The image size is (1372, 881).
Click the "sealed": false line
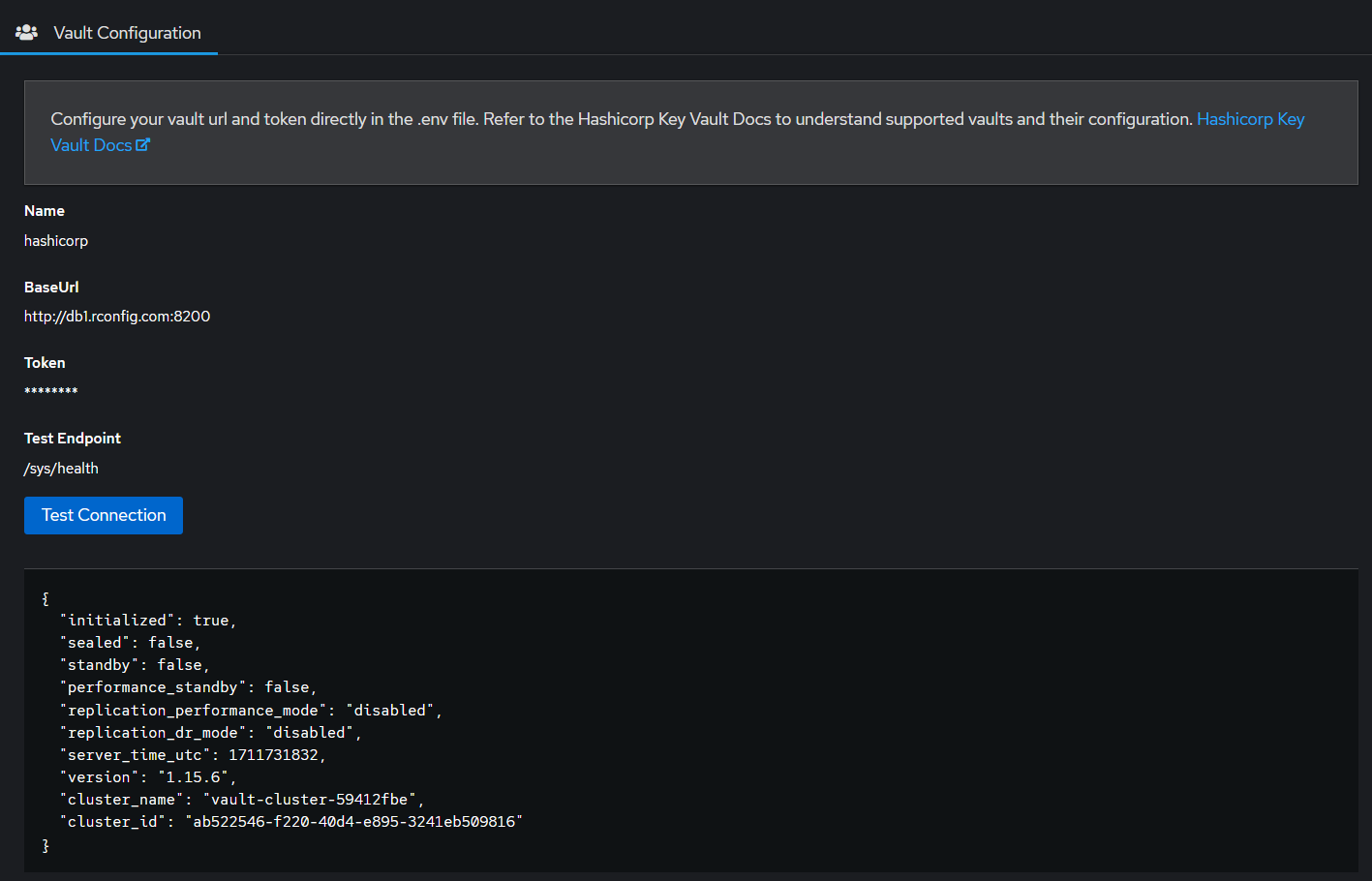coord(130,643)
